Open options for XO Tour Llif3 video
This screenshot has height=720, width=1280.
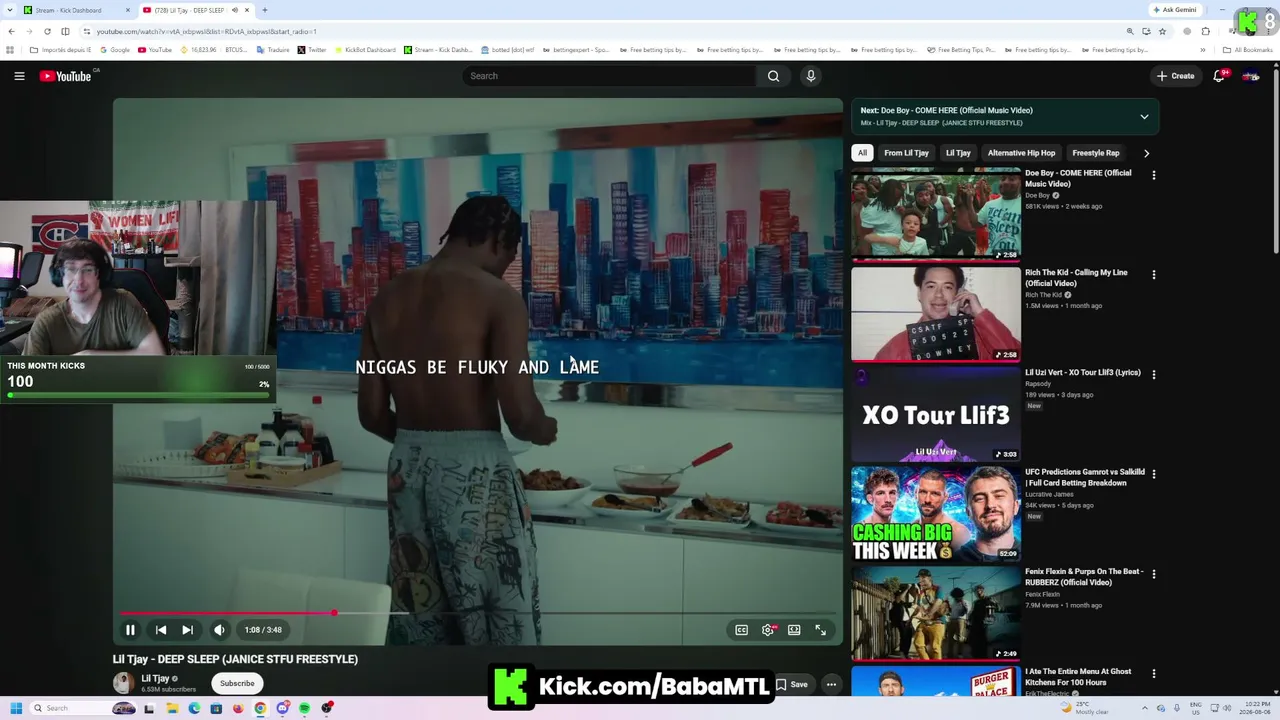pyautogui.click(x=1154, y=374)
